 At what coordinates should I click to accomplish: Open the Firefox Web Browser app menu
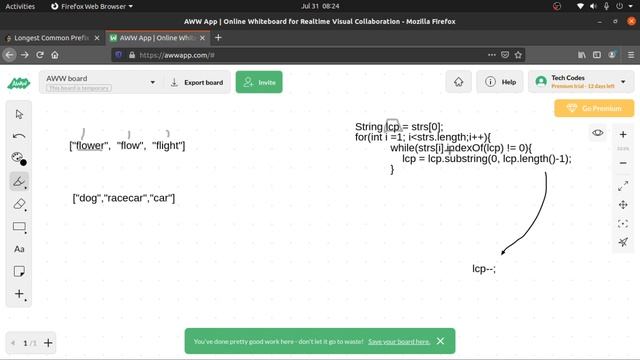coord(92,6)
